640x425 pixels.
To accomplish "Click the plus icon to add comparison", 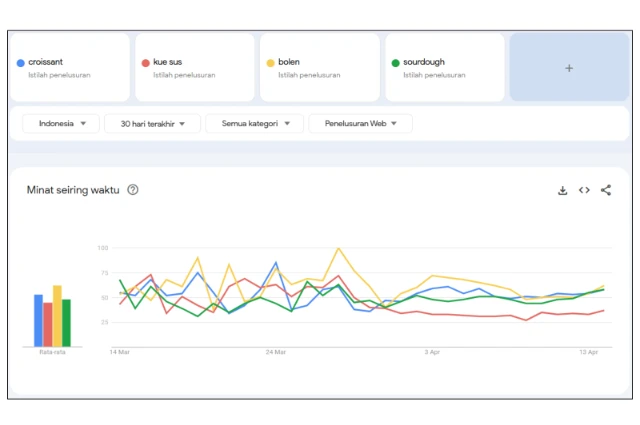I will [x=569, y=68].
